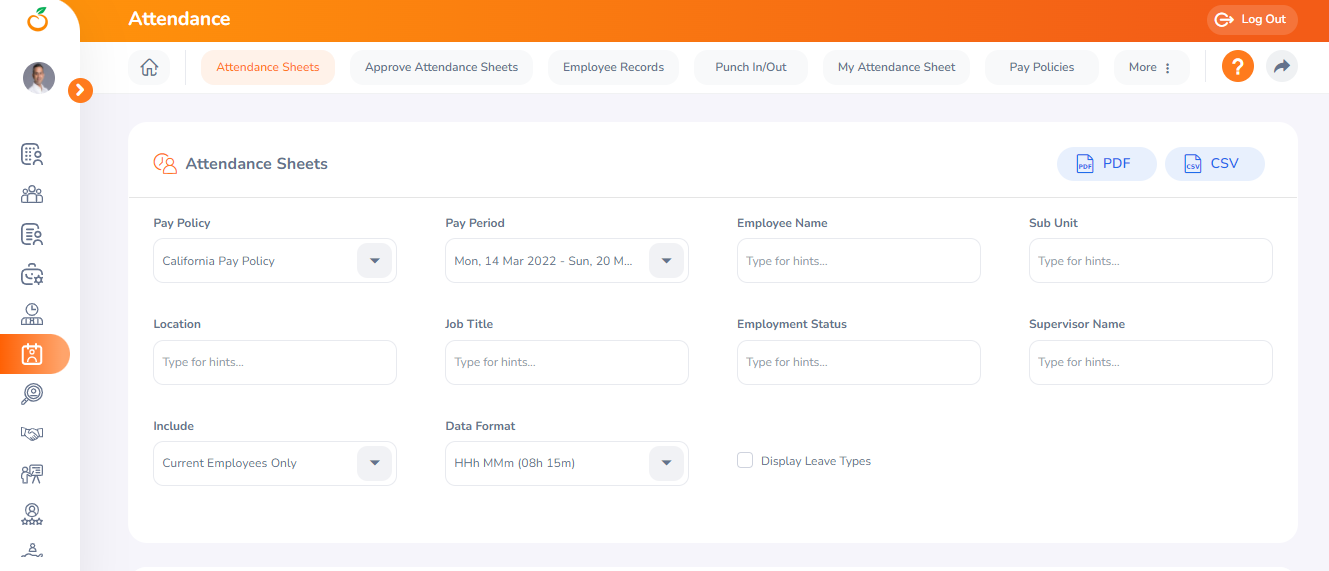The width and height of the screenshot is (1329, 571).
Task: Open the document-with-person sidebar icon
Action: (x=32, y=234)
